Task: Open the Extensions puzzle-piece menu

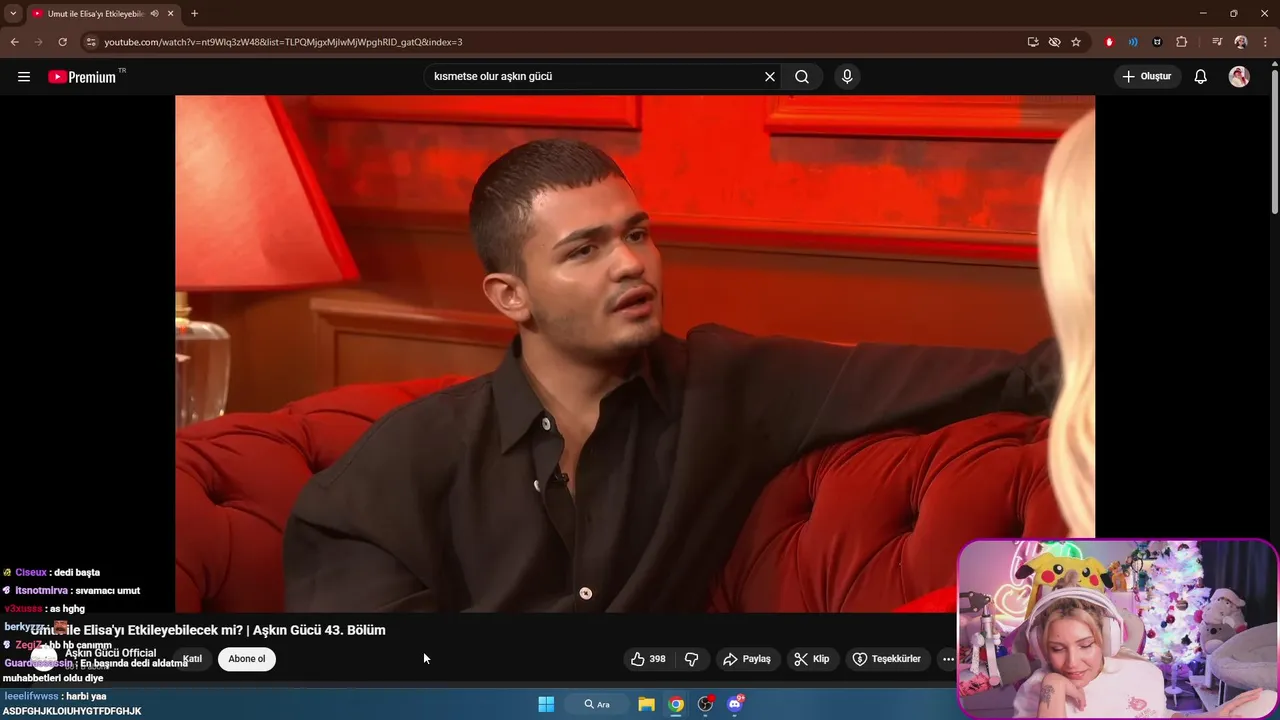Action: point(1182,42)
